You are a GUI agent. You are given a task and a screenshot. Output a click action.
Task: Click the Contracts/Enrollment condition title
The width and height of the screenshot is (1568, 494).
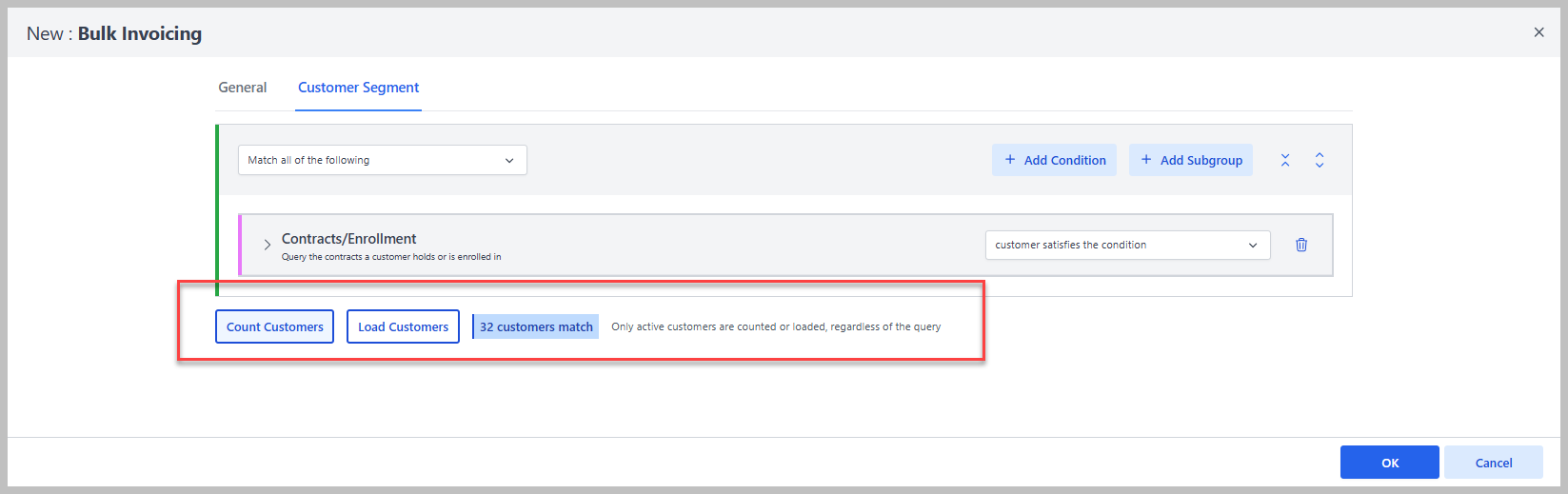[x=349, y=239]
